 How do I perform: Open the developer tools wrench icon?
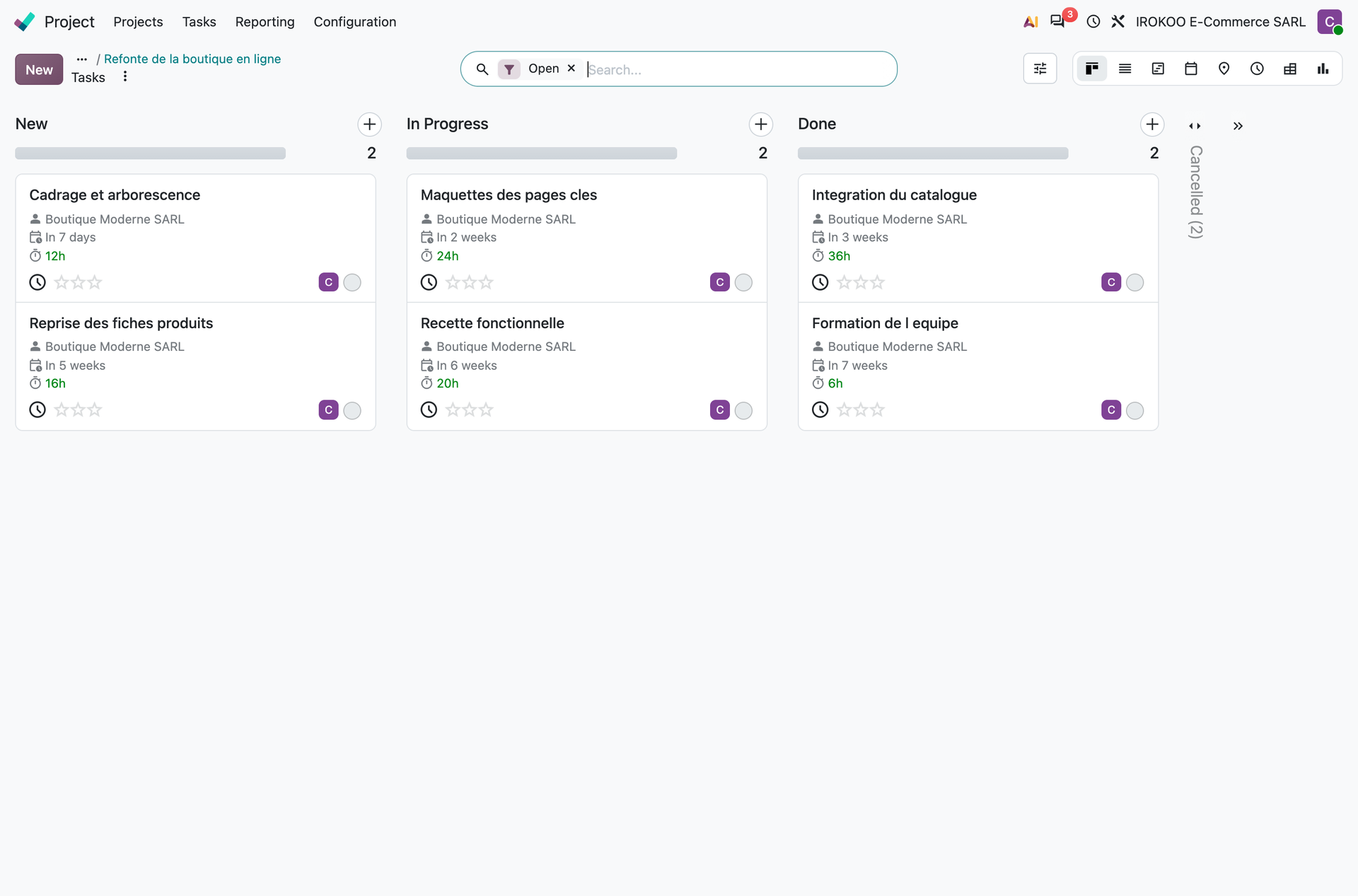pyautogui.click(x=1118, y=22)
